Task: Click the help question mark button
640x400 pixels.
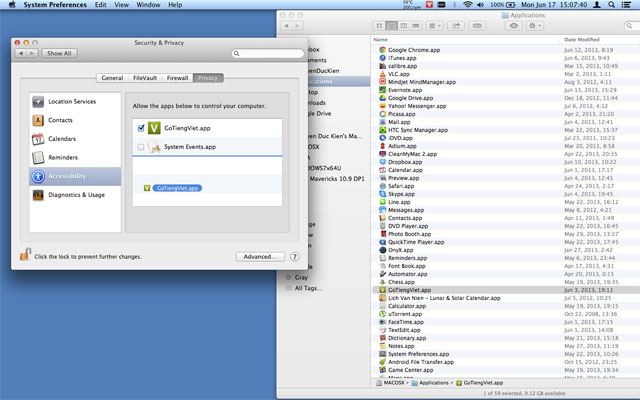Action: pyautogui.click(x=295, y=257)
